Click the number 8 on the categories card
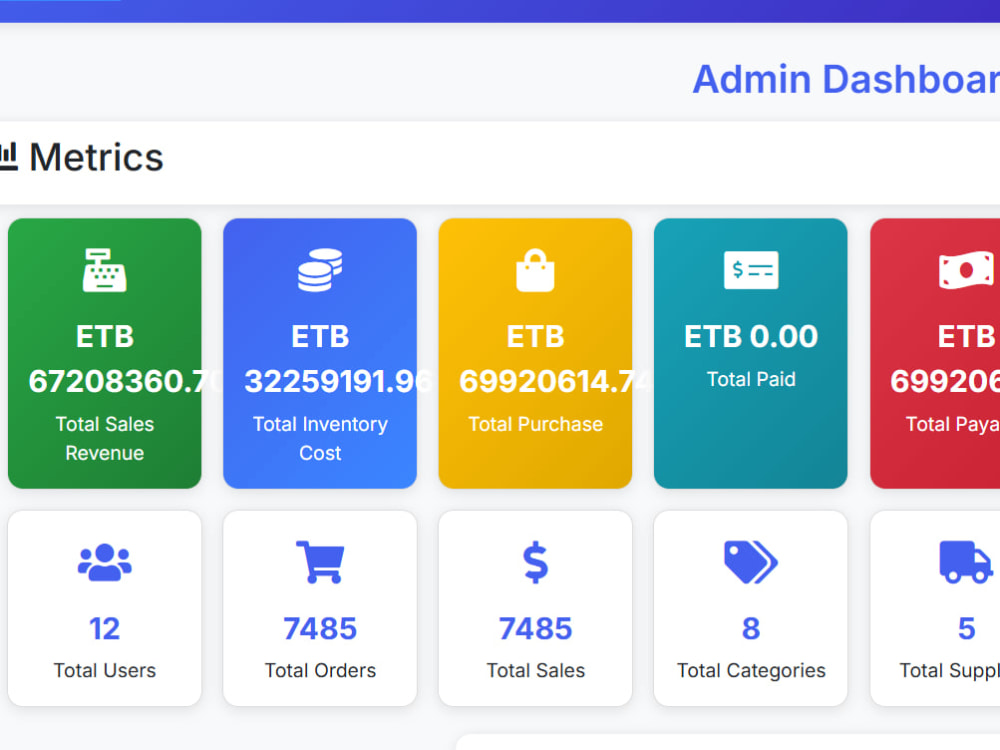 pos(751,629)
